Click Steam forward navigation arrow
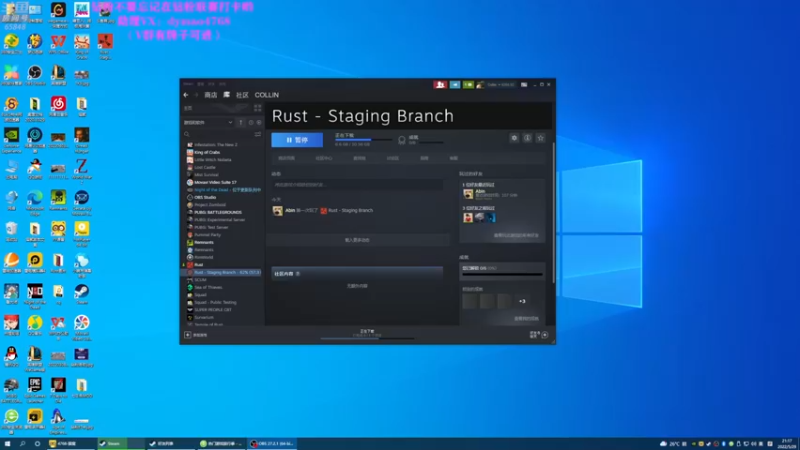Viewport: 800px width, 450px height. 196,95
